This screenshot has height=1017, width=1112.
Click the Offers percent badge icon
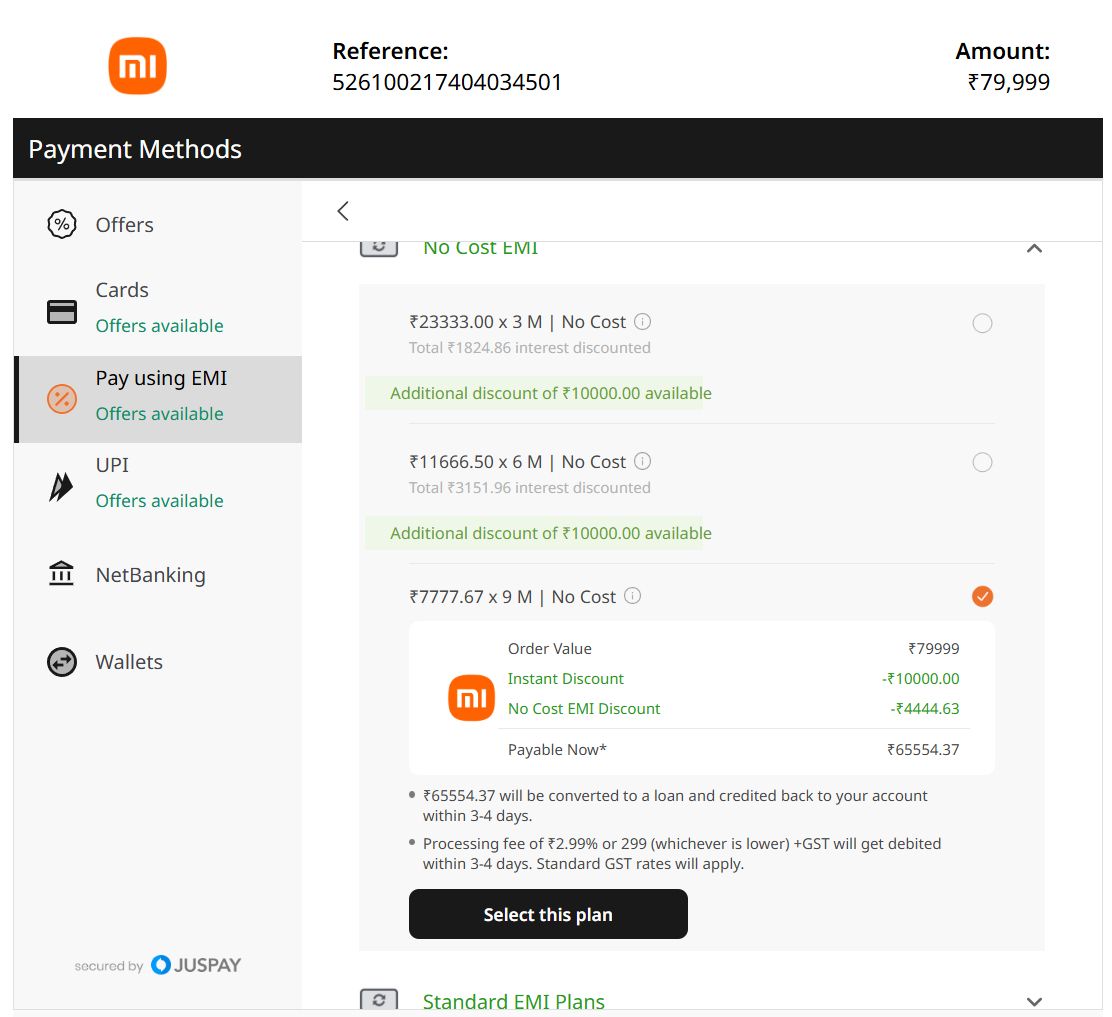point(62,225)
